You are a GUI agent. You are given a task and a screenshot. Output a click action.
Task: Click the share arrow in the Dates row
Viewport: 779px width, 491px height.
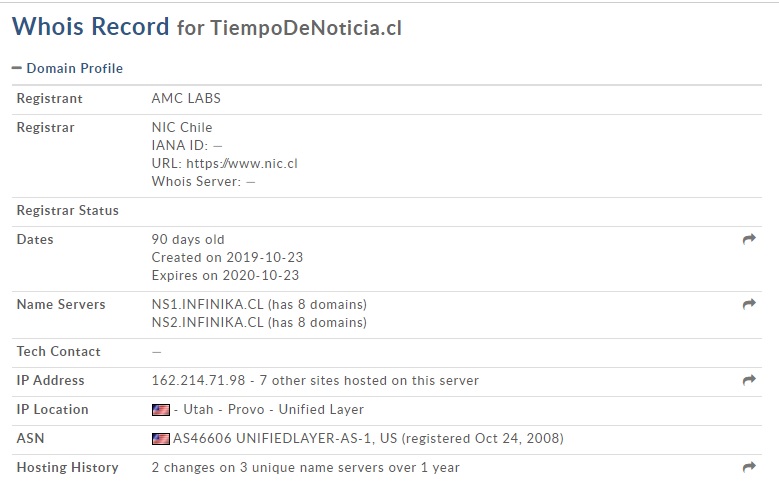click(749, 240)
